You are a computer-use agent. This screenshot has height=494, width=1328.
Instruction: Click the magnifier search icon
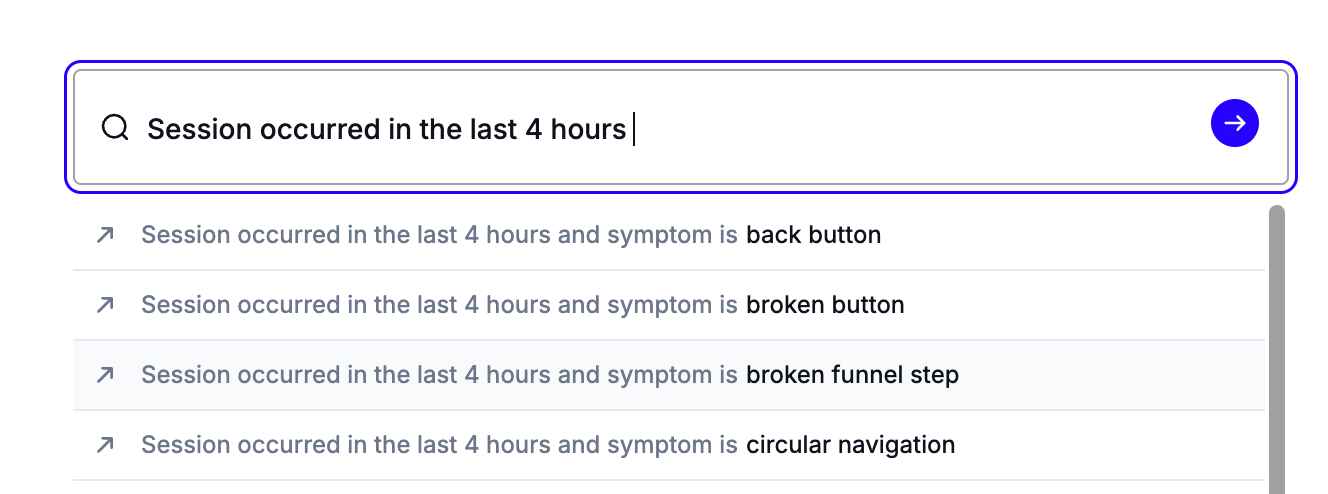116,128
